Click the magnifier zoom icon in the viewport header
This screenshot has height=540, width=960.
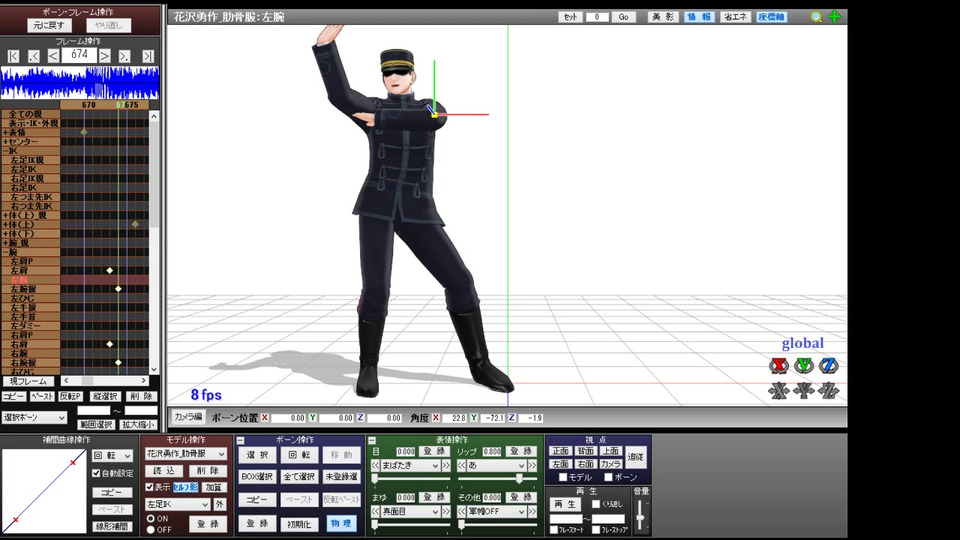tap(816, 17)
